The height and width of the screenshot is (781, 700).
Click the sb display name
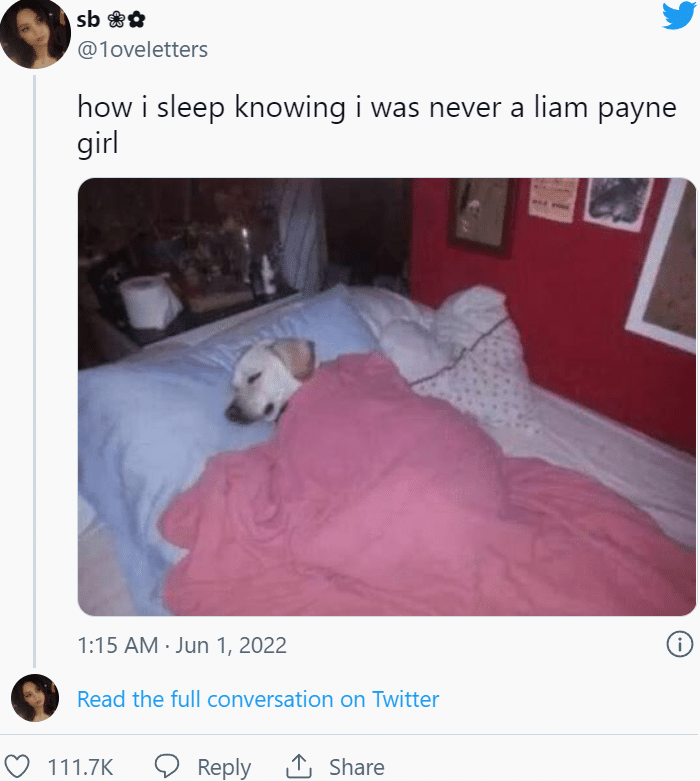coord(88,19)
